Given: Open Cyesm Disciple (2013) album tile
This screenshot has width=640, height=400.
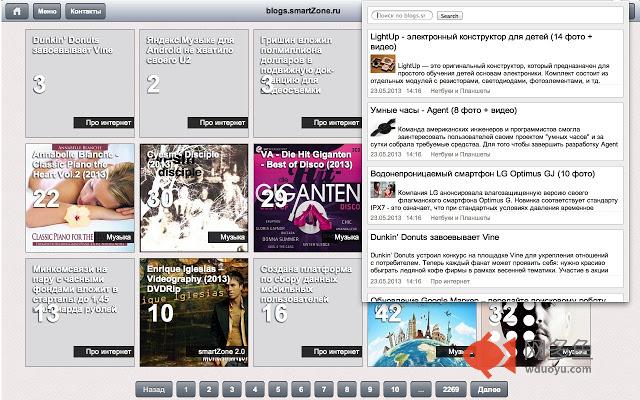Looking at the screenshot, I should (x=194, y=198).
